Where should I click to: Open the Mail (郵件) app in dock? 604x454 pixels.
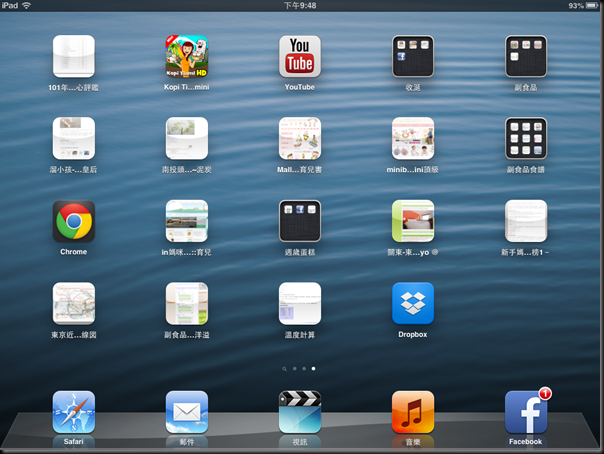pyautogui.click(x=187, y=412)
